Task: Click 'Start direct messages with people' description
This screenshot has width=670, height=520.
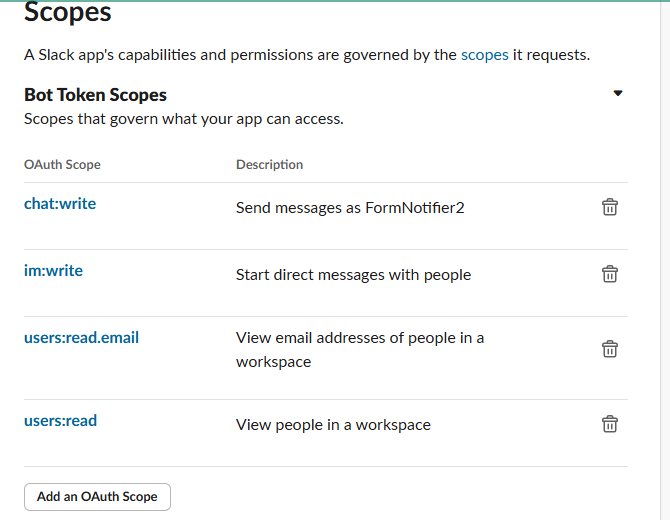Action: (x=353, y=275)
